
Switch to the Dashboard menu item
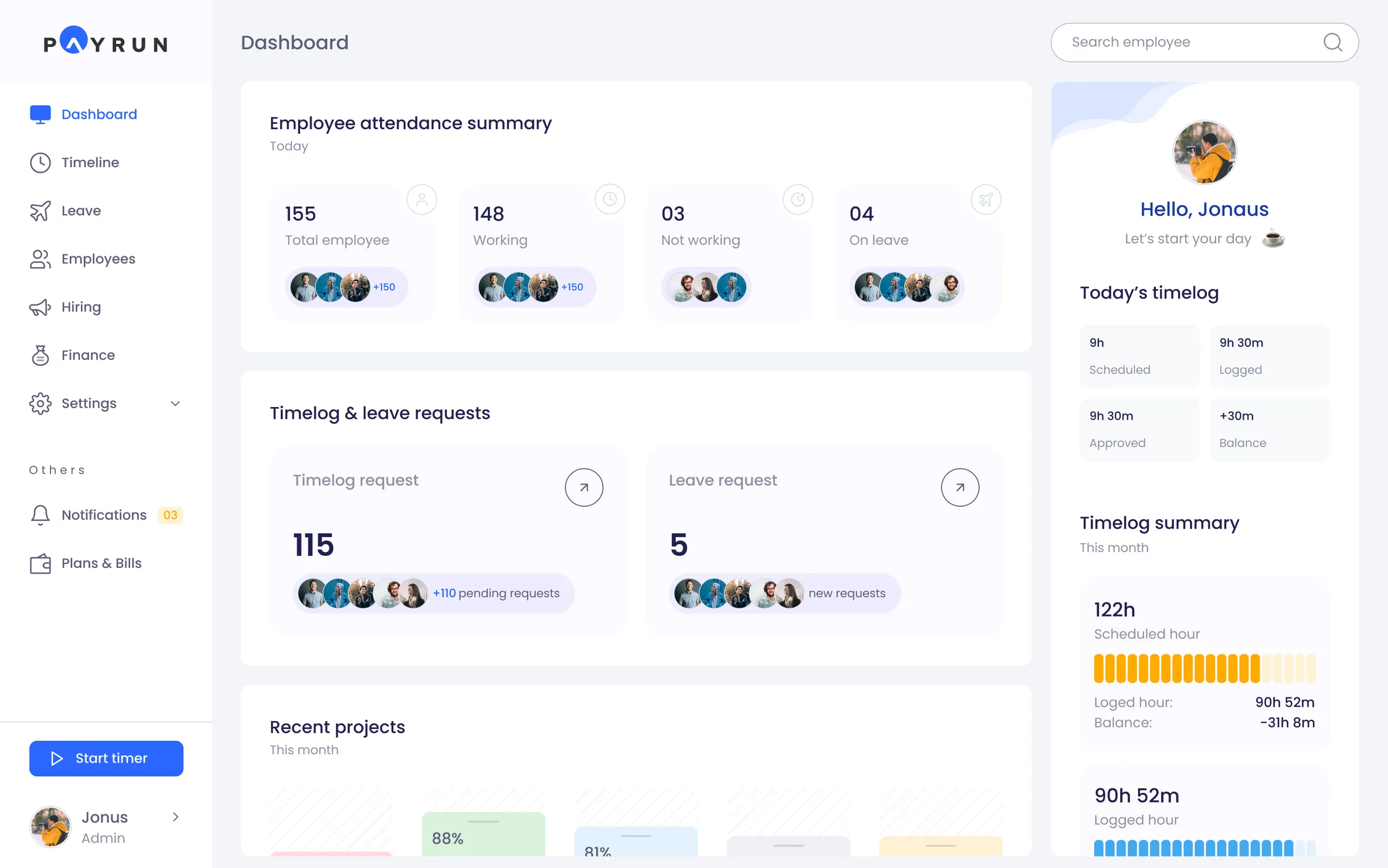pyautogui.click(x=99, y=114)
